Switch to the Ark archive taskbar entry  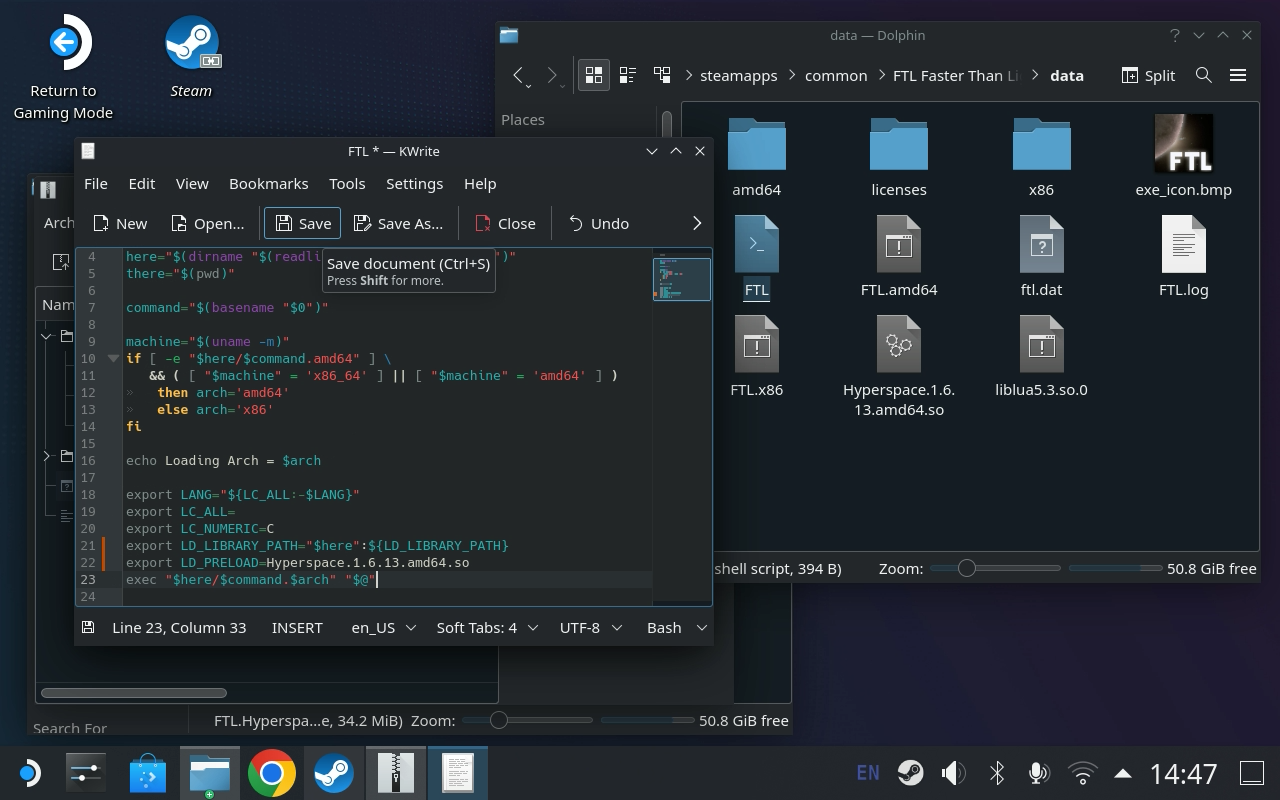click(396, 773)
